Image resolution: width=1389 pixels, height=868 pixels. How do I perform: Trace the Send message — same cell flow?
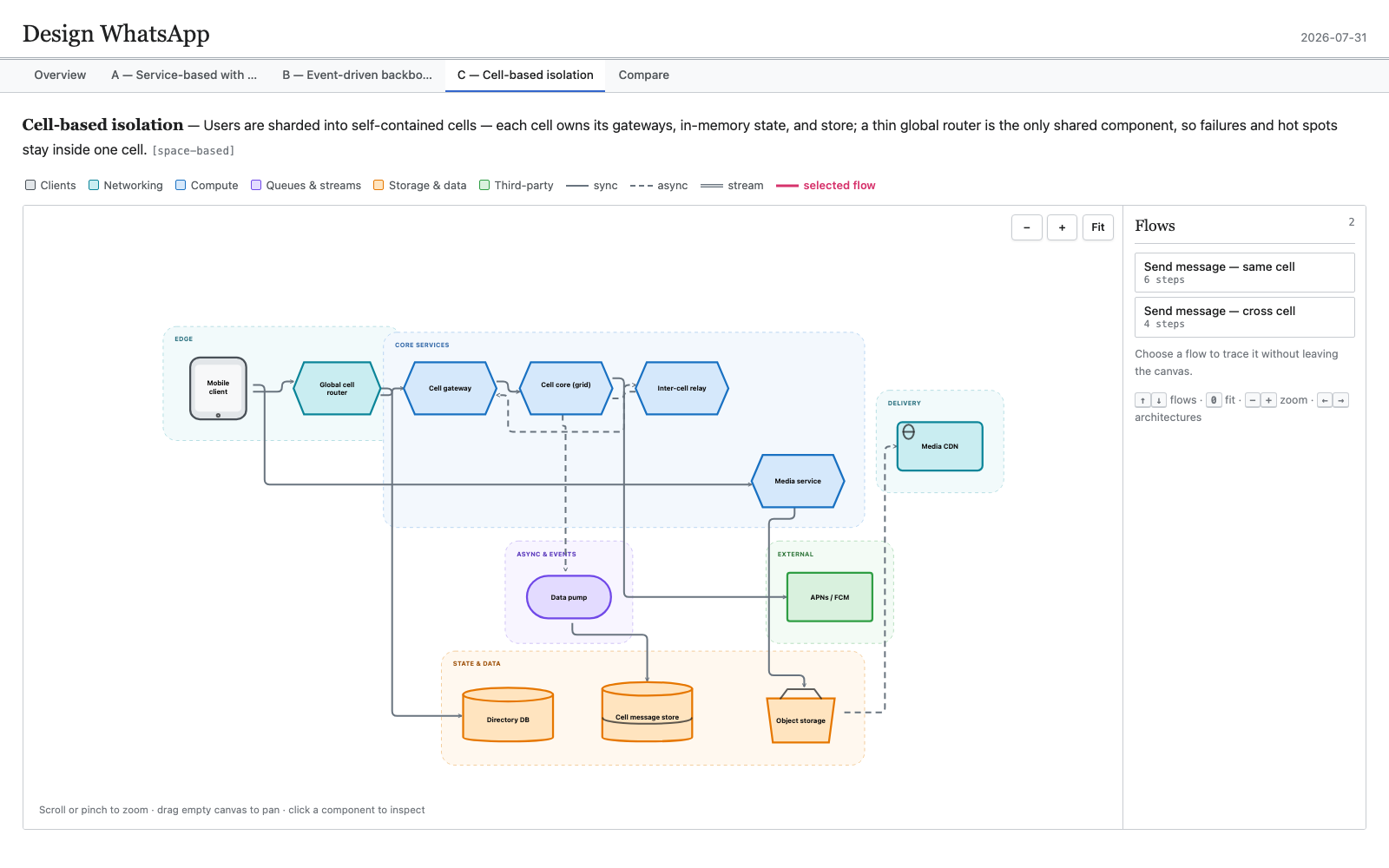point(1245,273)
